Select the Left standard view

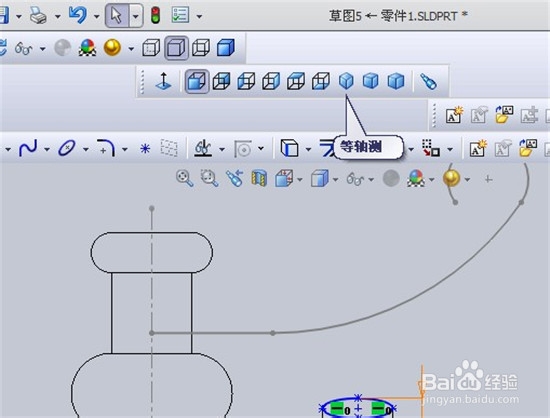(x=246, y=81)
